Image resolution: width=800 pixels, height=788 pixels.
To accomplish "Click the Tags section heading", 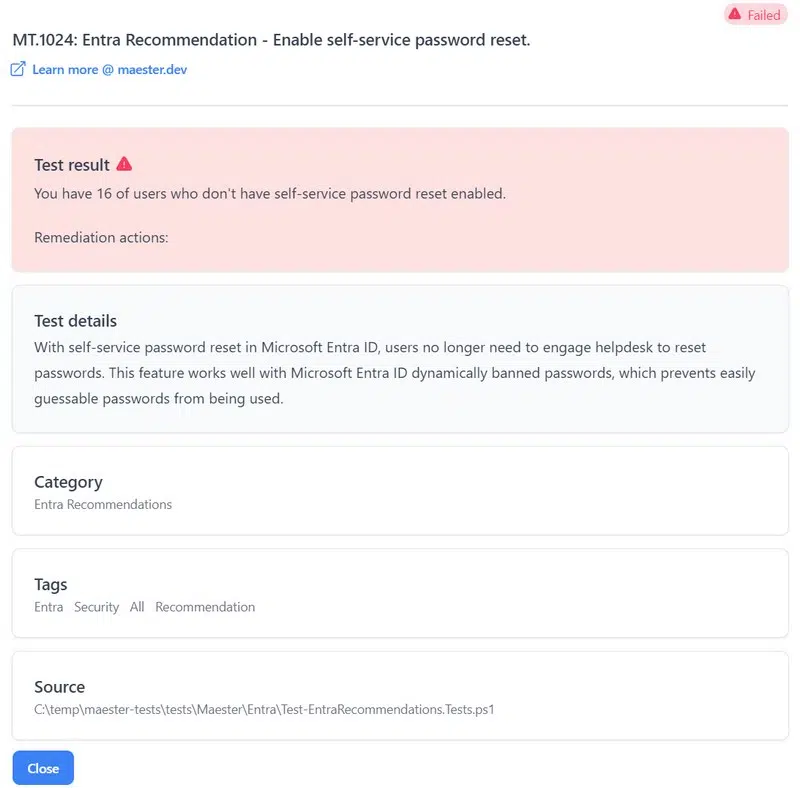I will coord(50,584).
